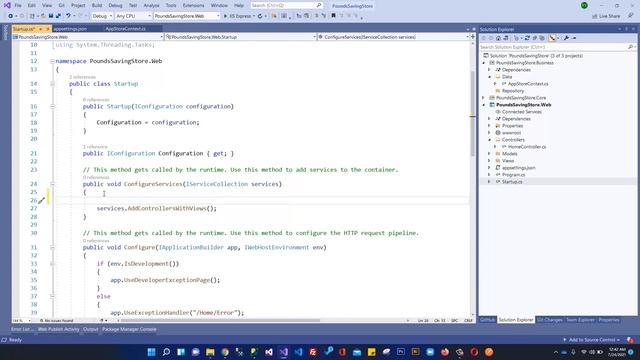Open the Debug menu

(x=115, y=6)
